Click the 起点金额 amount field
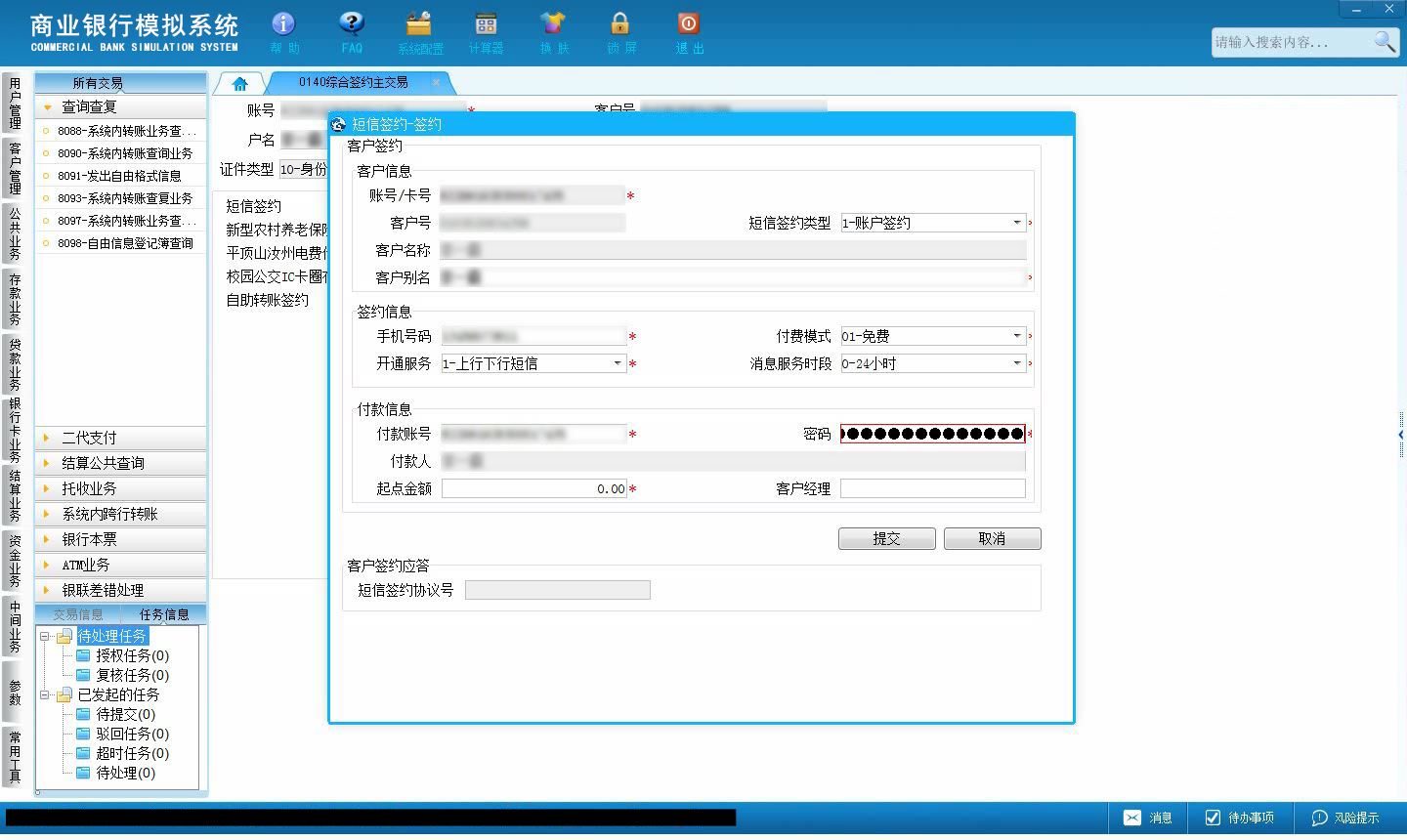This screenshot has height=840, width=1407. pyautogui.click(x=533, y=488)
